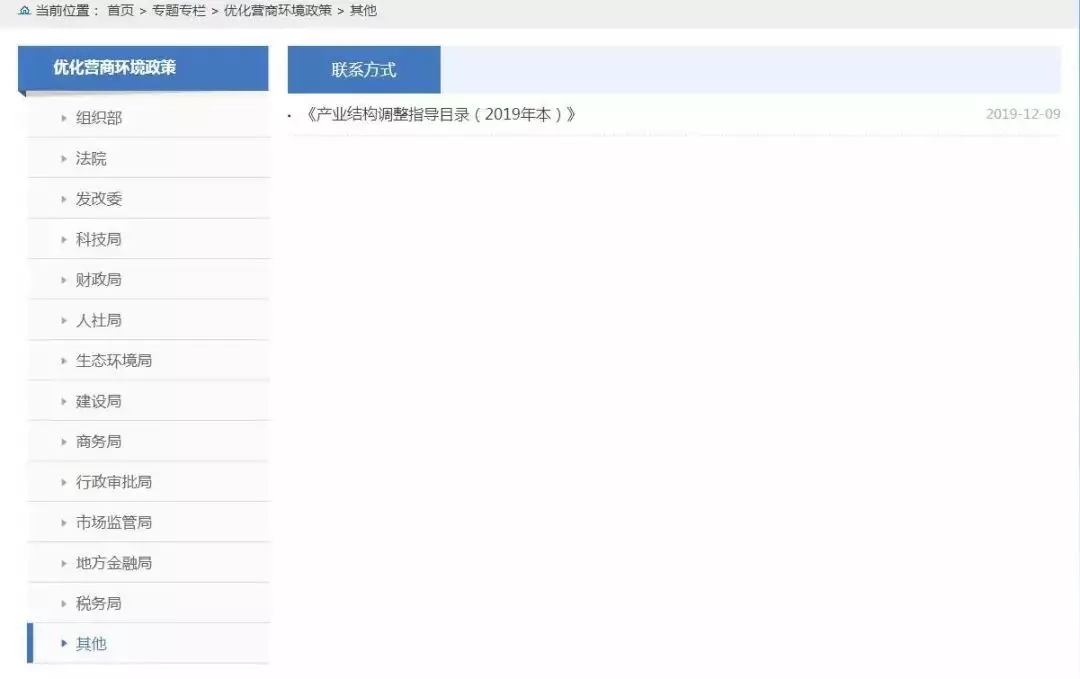Viewport: 1080px width, 679px height.
Task: Open the 首页 breadcrumb link
Action: [x=120, y=11]
